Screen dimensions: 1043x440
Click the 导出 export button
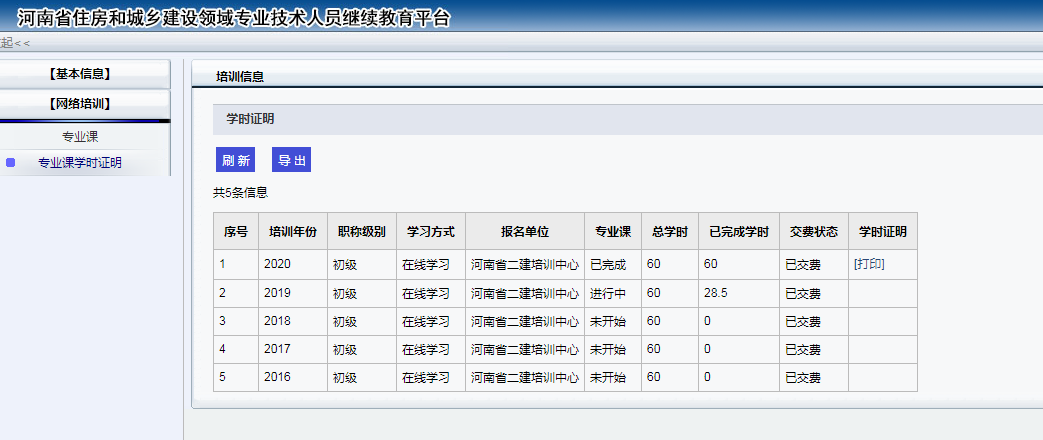pyautogui.click(x=291, y=160)
